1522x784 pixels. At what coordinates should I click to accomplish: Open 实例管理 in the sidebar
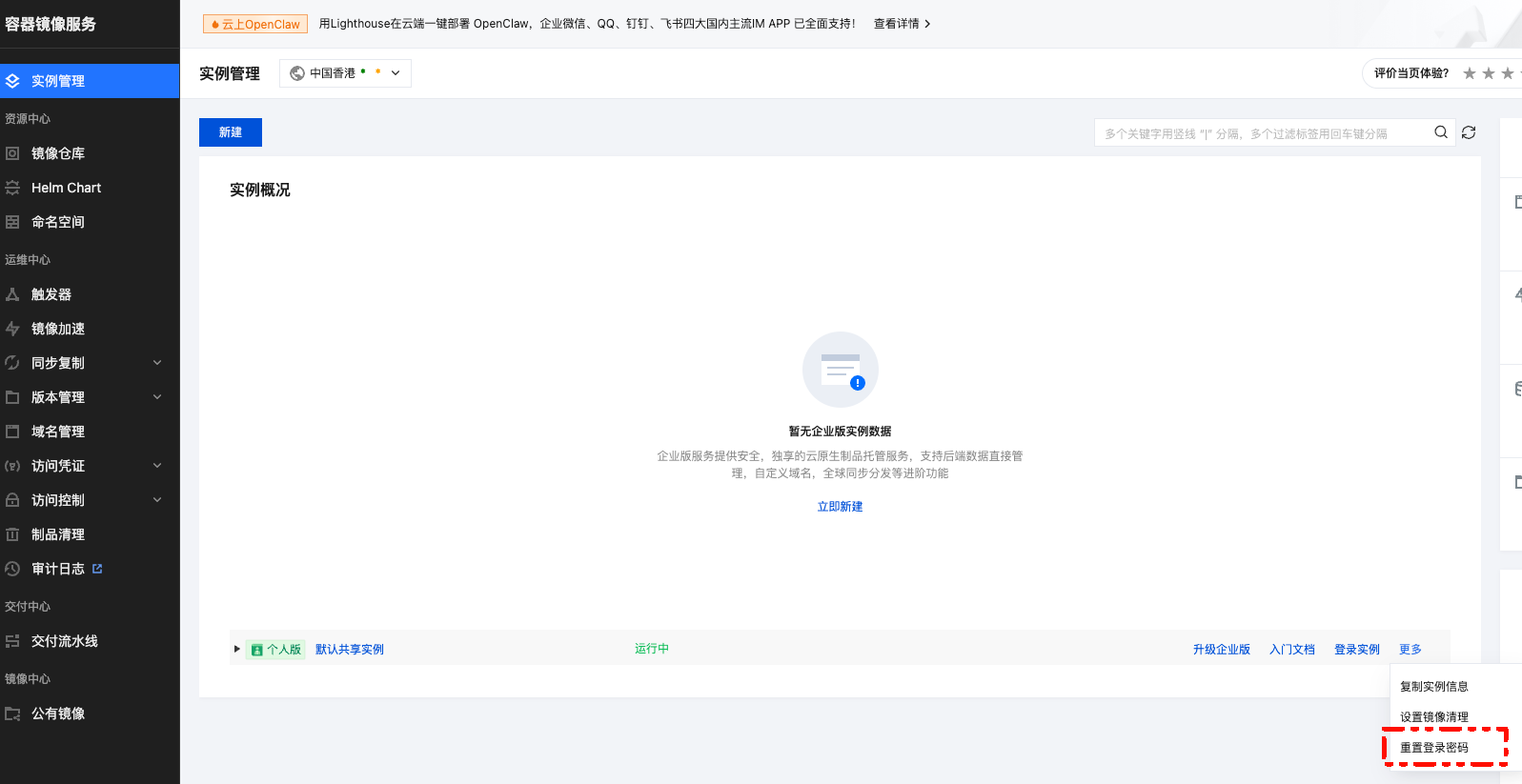pyautogui.click(x=90, y=81)
